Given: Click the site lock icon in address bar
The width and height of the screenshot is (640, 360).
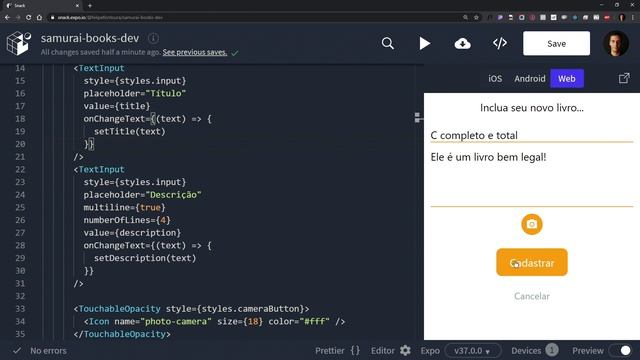Looking at the screenshot, I should pos(52,18).
